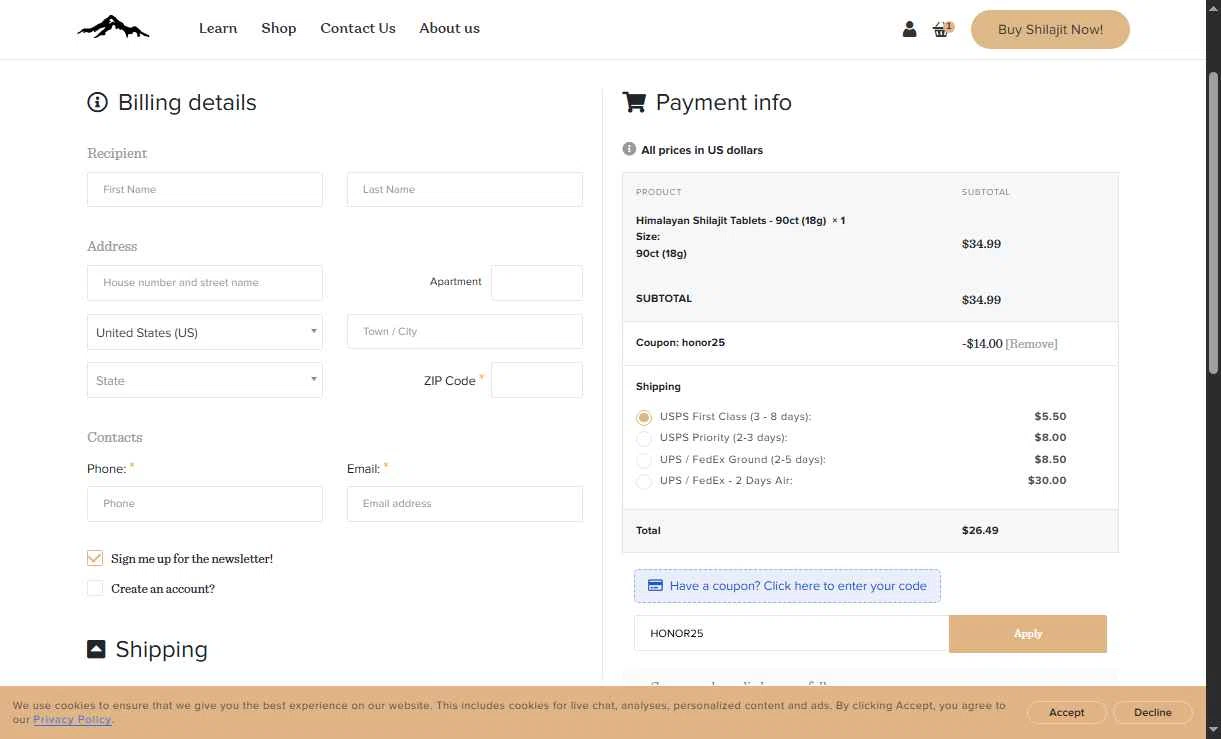Choose UPS / FedEx 2 Days Air
1221x739 pixels.
644,481
